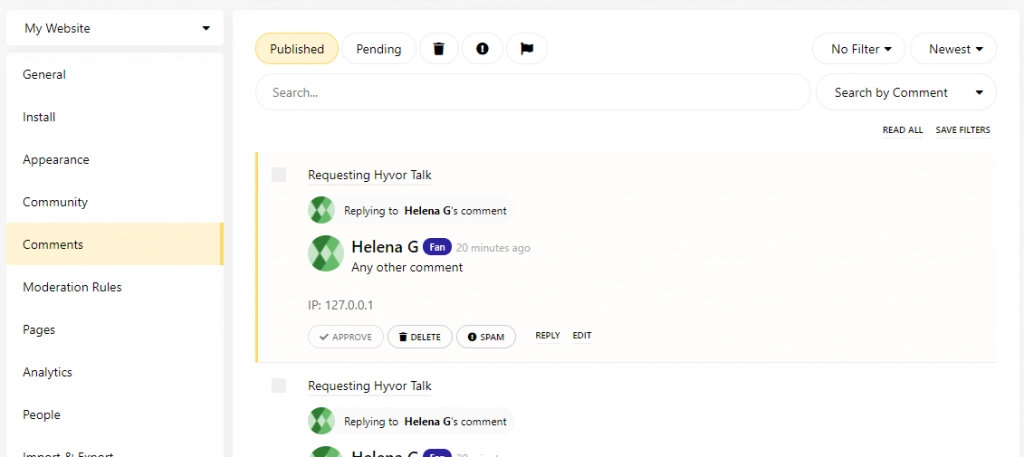
Task: Open Moderation Rules in the sidebar
Action: click(x=115, y=287)
